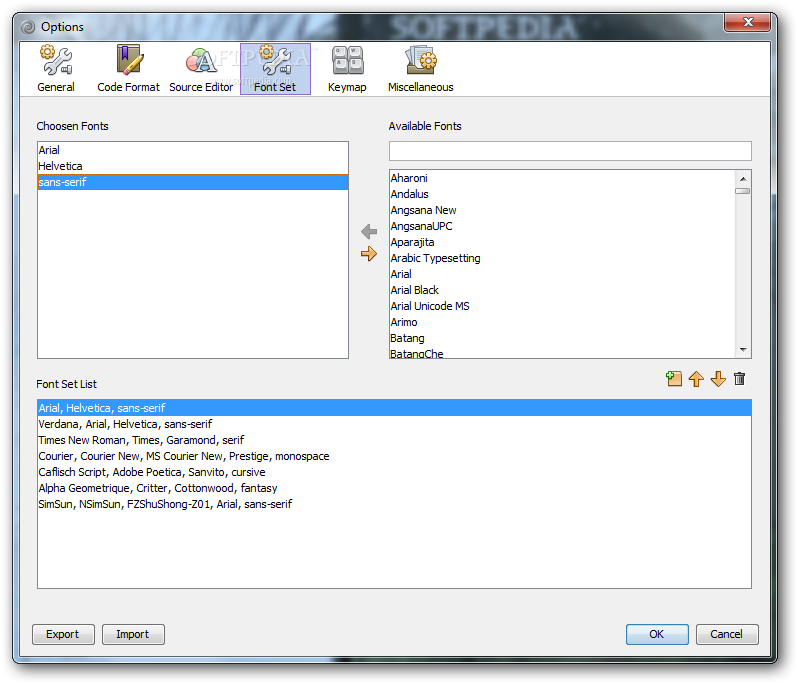Image resolution: width=798 pixels, height=684 pixels.
Task: Click the Available Fonts scrollbar down arrow
Action: (x=743, y=350)
